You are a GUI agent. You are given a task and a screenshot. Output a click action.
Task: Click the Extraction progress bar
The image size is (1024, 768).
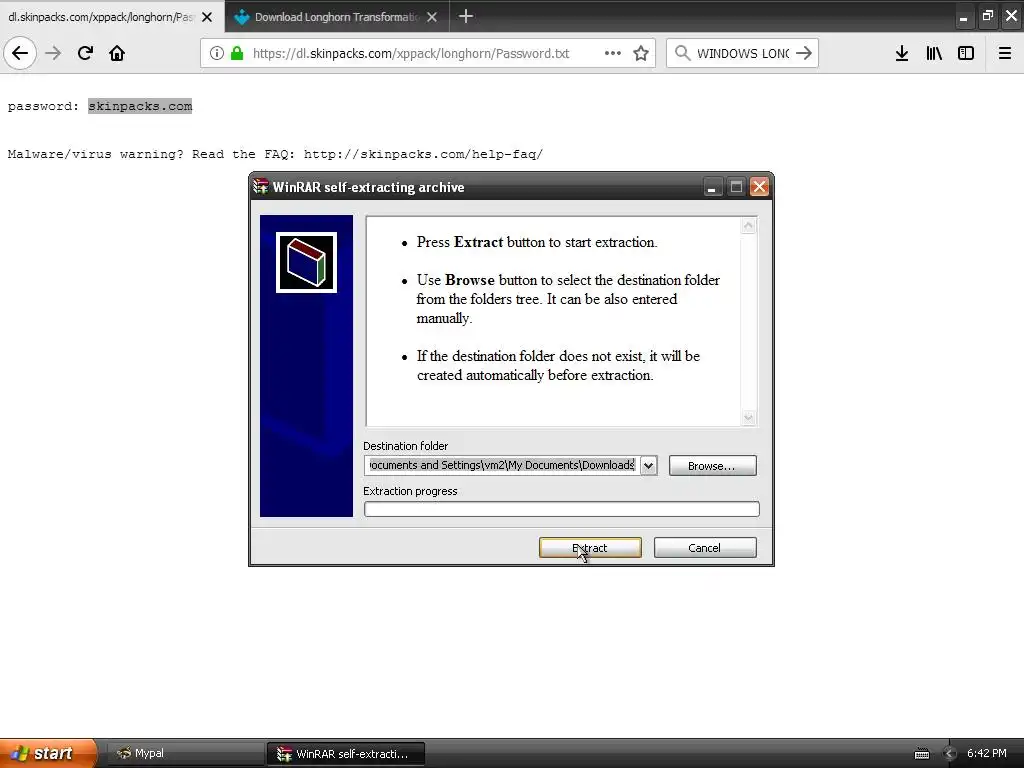tap(562, 509)
